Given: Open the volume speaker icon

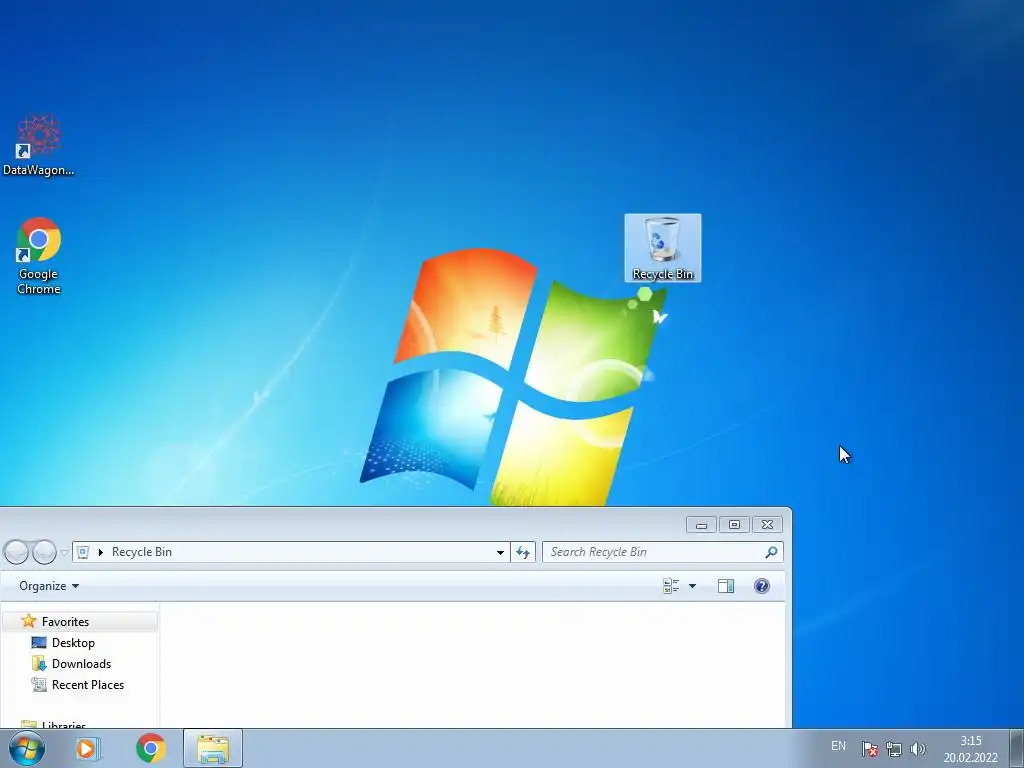Looking at the screenshot, I should click(918, 749).
